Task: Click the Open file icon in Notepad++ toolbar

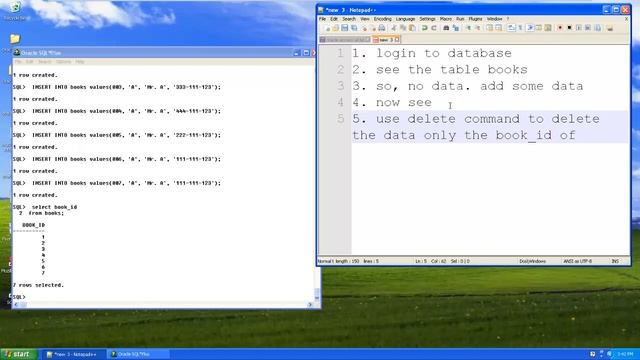Action: pos(336,28)
